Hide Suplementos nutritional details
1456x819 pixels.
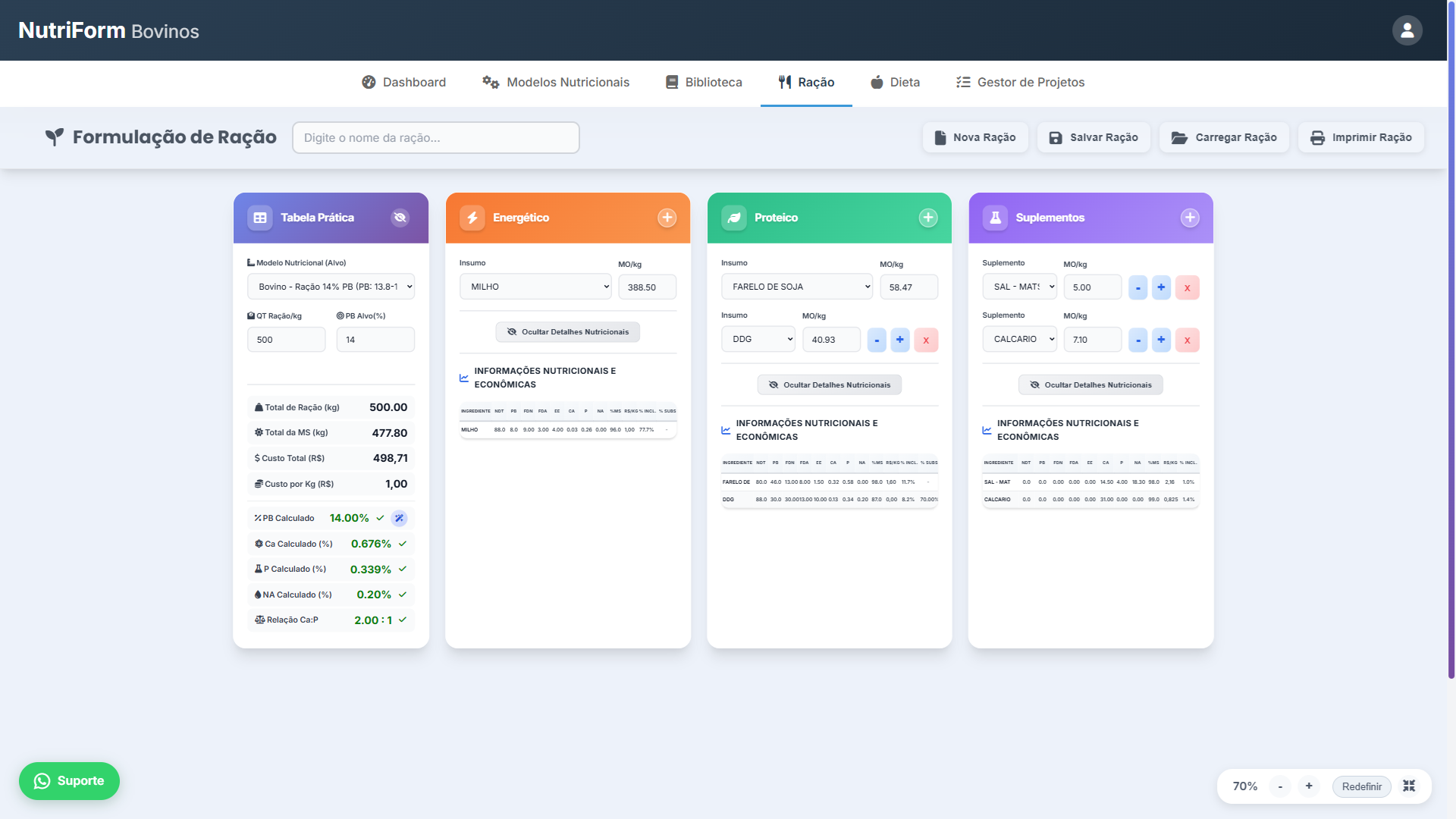coord(1090,385)
